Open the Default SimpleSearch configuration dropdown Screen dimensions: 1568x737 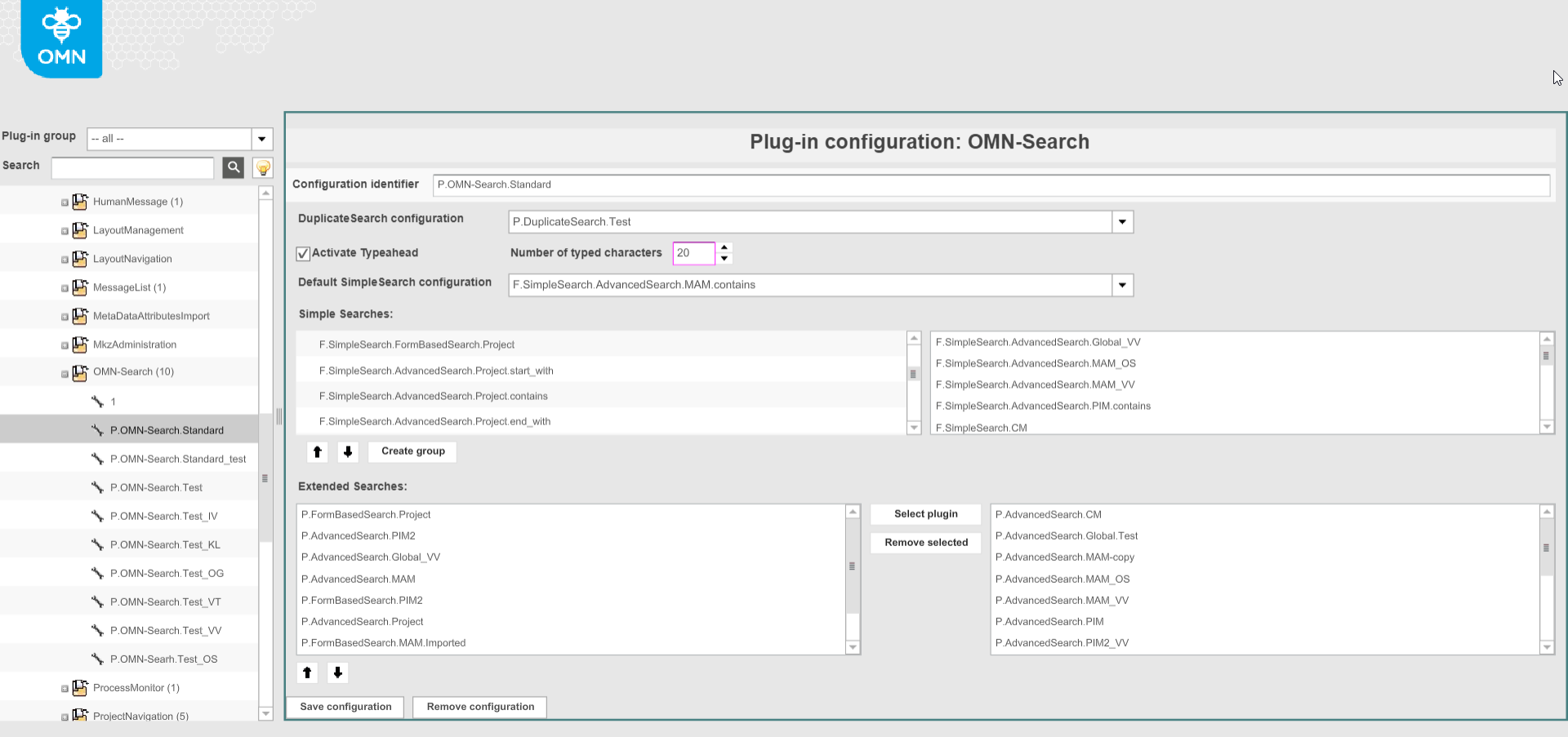(x=1122, y=285)
